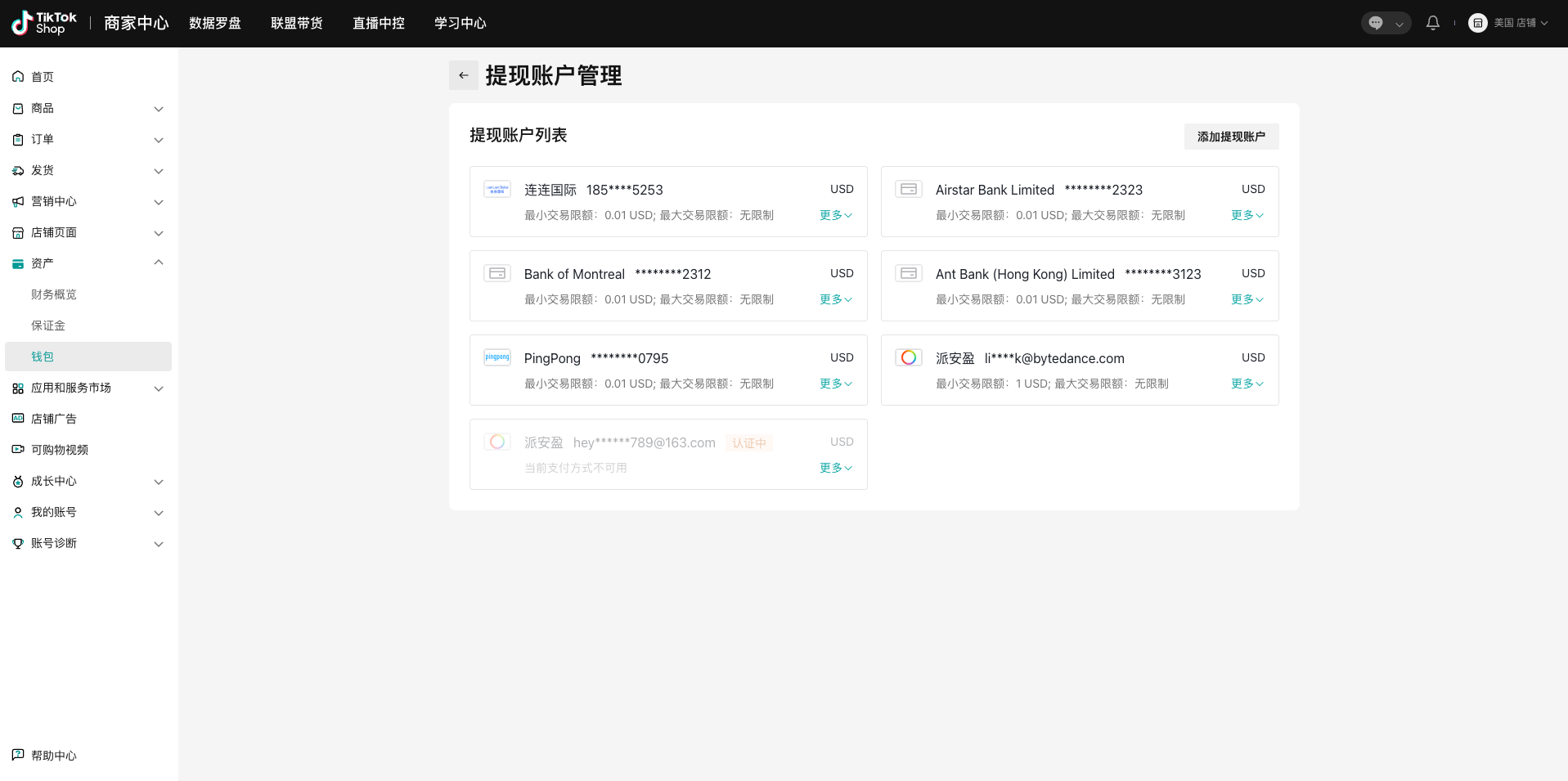Click the Airstar Bank Limited card icon
The width and height of the screenshot is (1568, 781).
(x=909, y=189)
